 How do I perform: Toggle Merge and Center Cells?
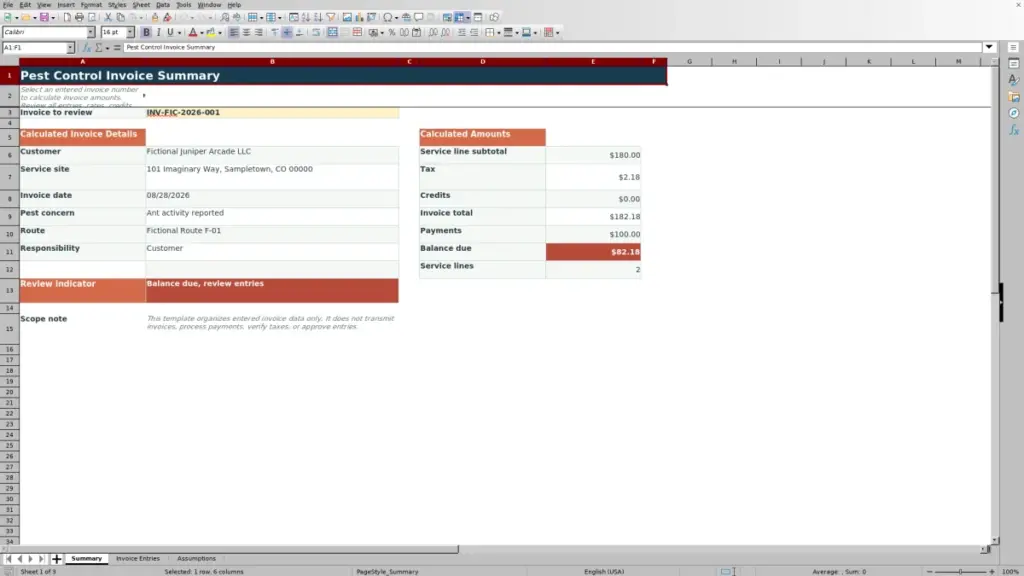click(x=332, y=33)
